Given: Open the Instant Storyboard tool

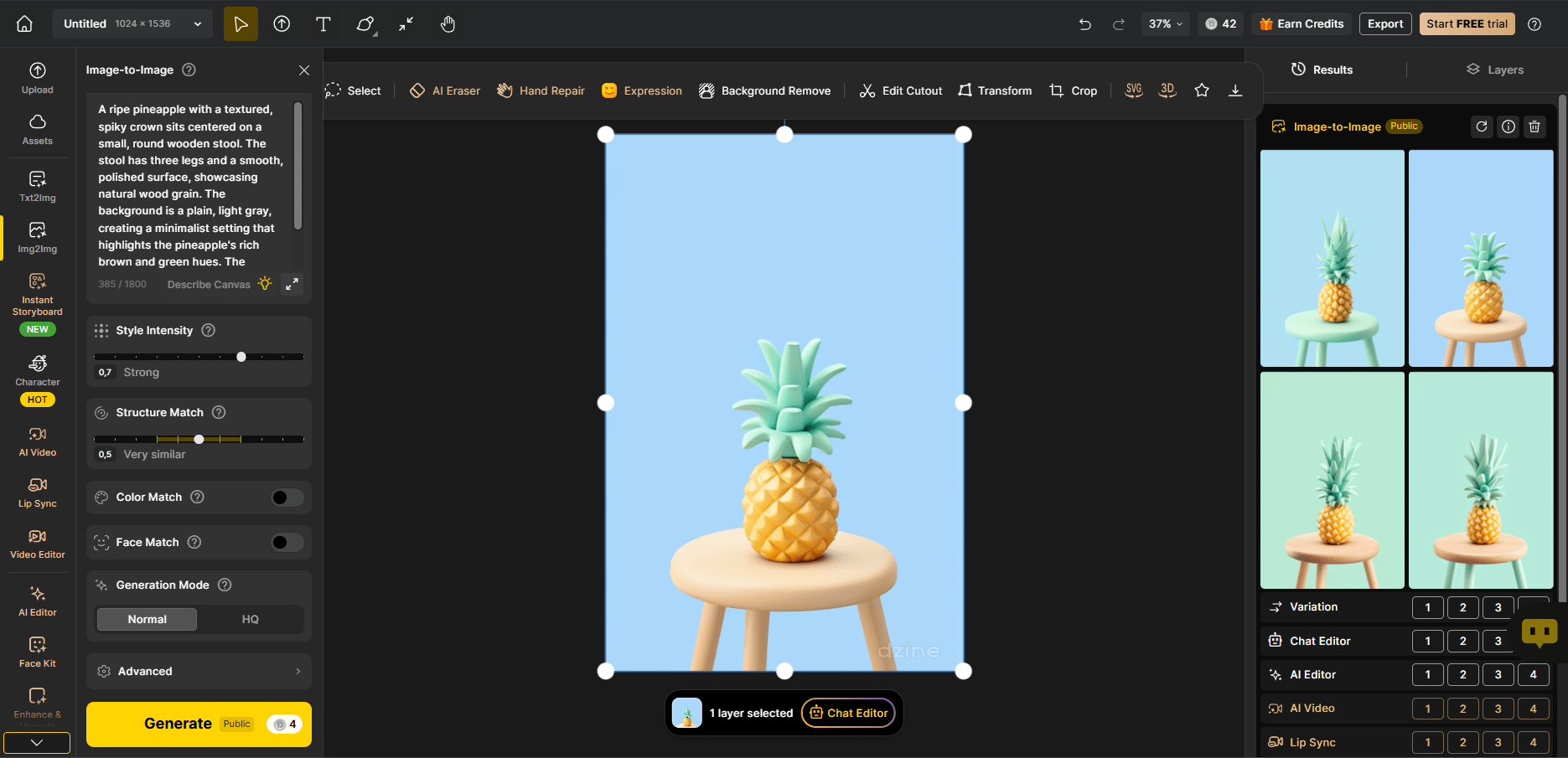Looking at the screenshot, I should (38, 303).
